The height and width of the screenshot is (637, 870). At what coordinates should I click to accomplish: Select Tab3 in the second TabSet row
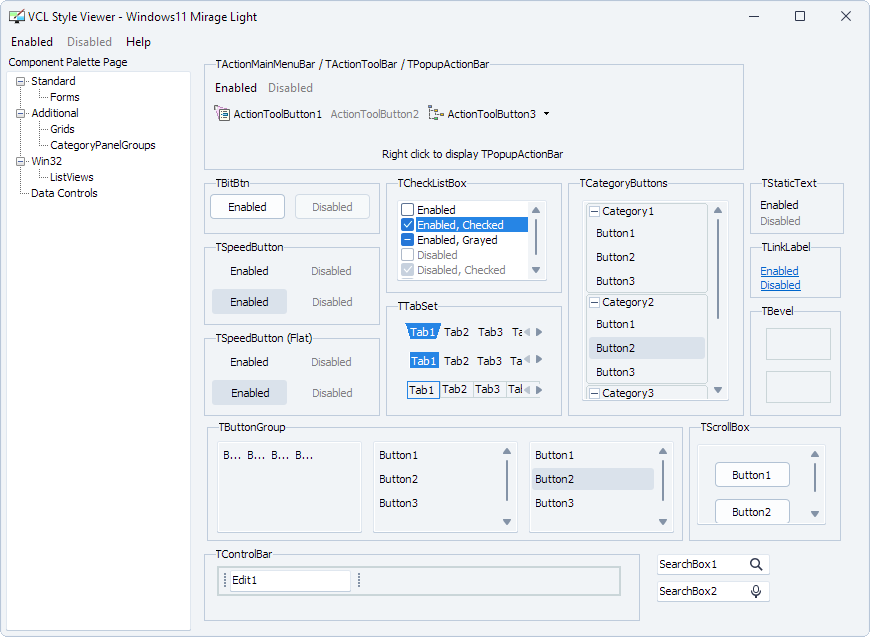(x=489, y=361)
